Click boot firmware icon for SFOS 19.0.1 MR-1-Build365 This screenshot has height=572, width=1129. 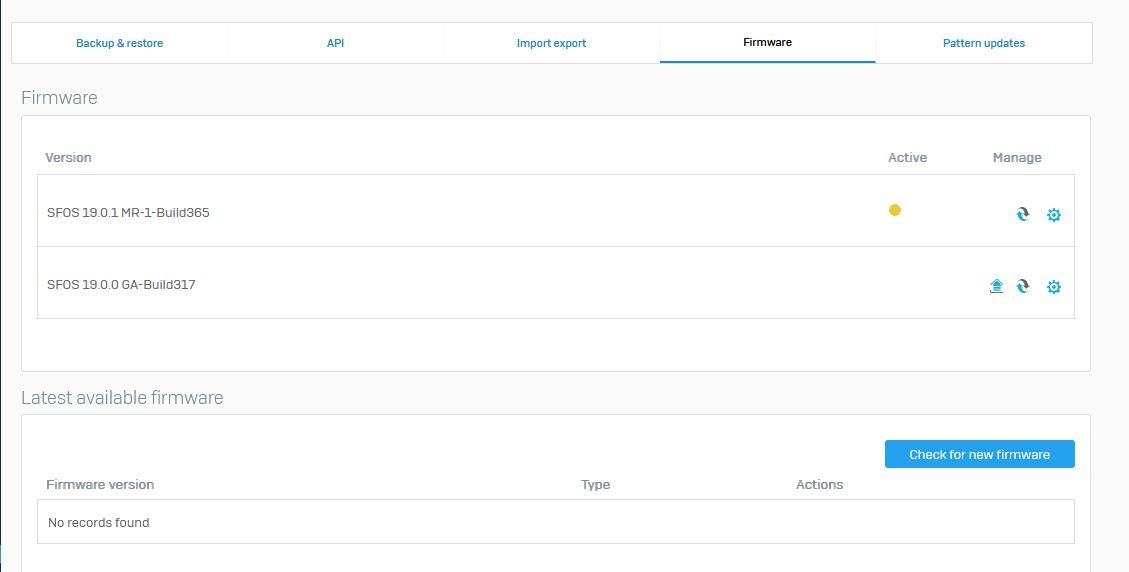click(1023, 214)
